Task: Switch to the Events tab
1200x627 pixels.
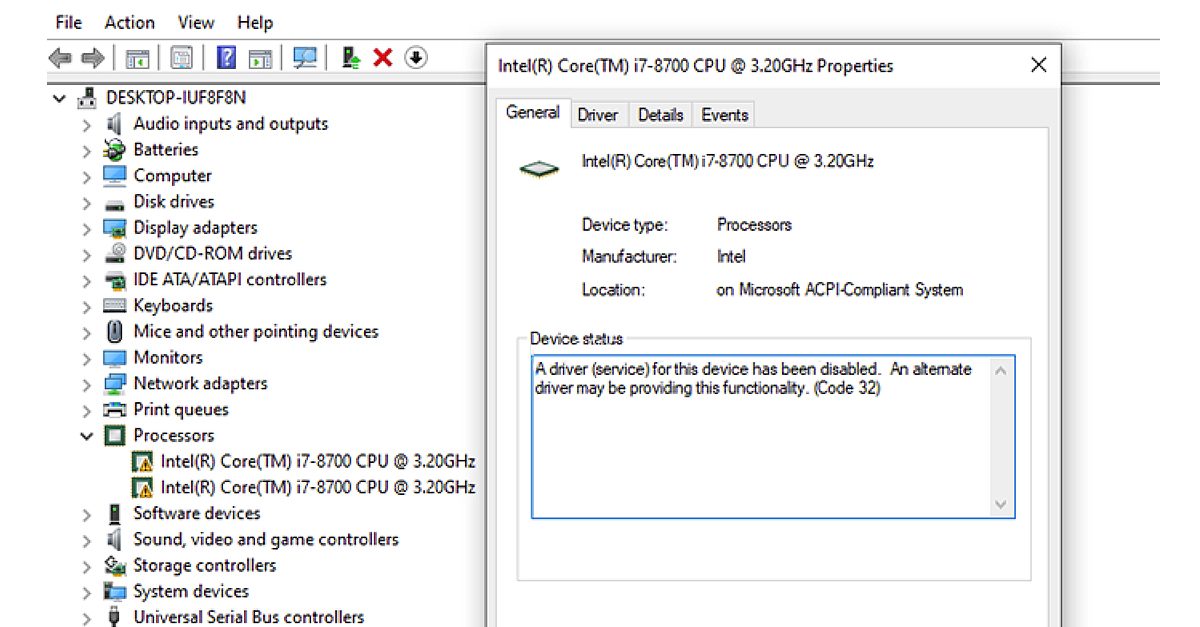Action: pyautogui.click(x=724, y=115)
